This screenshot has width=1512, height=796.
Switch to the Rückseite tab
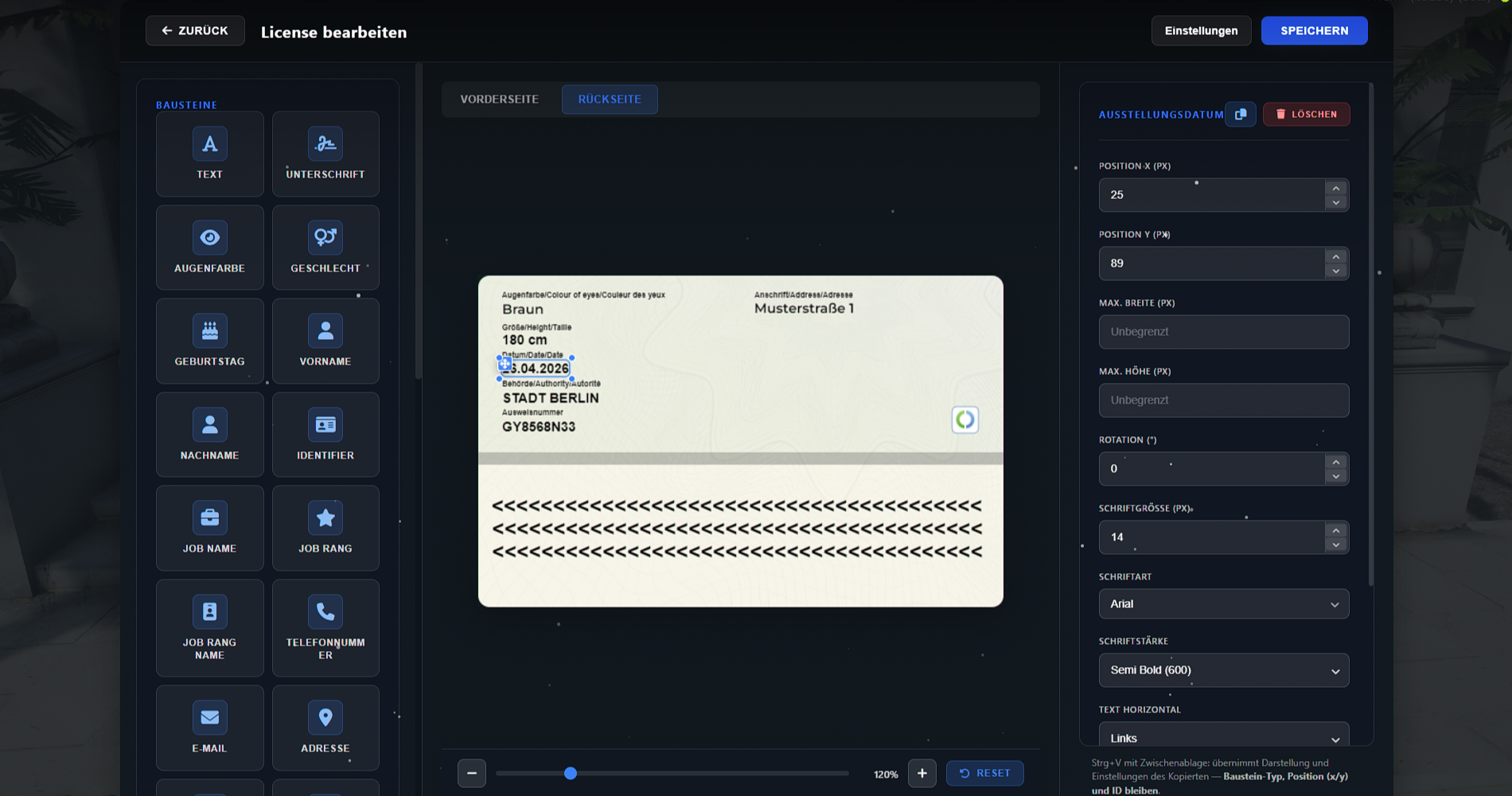coord(610,99)
